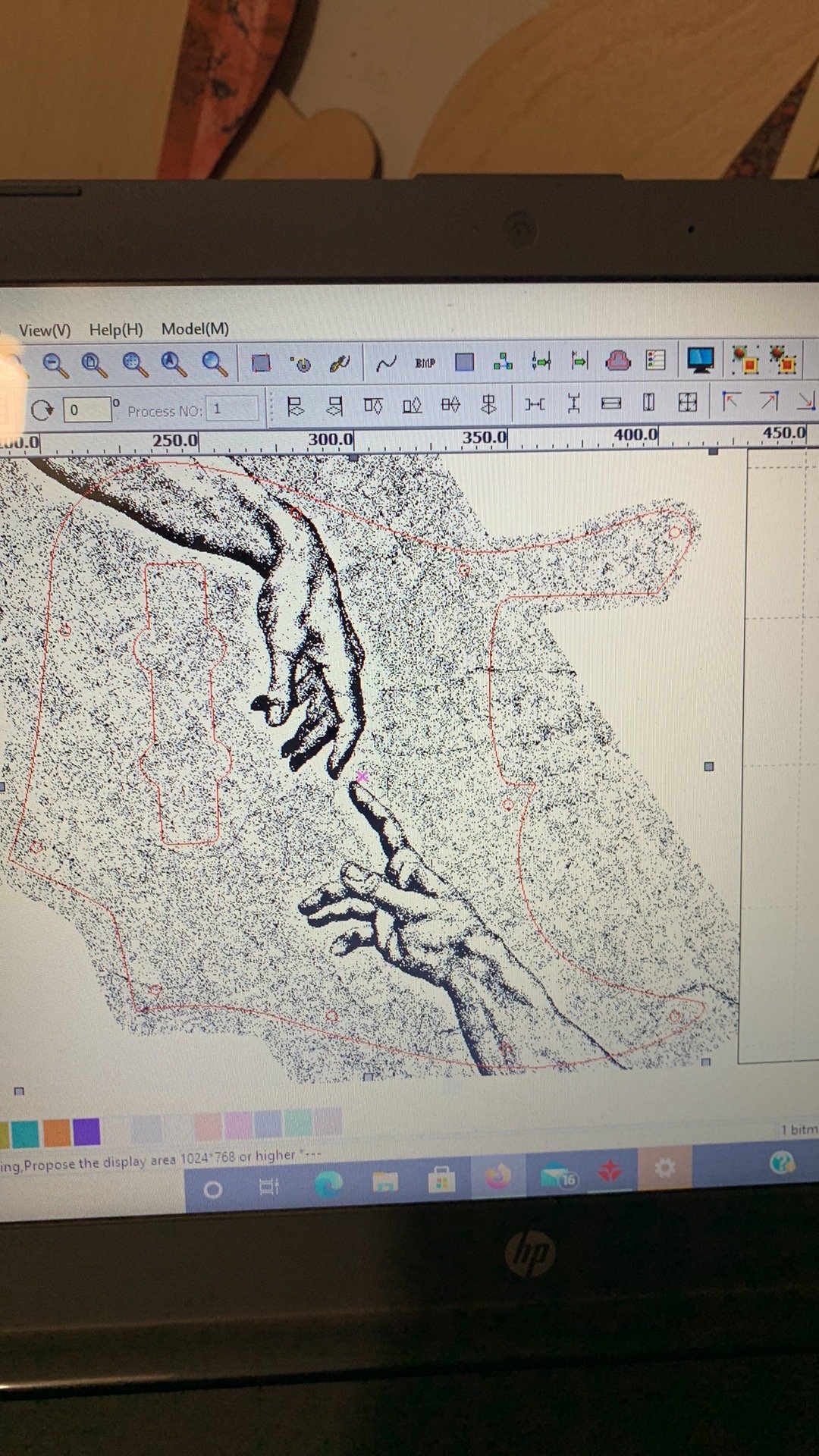Viewport: 819px width, 1456px height.
Task: Click the zoom-to-frame magnifier with grid
Action: [x=135, y=365]
